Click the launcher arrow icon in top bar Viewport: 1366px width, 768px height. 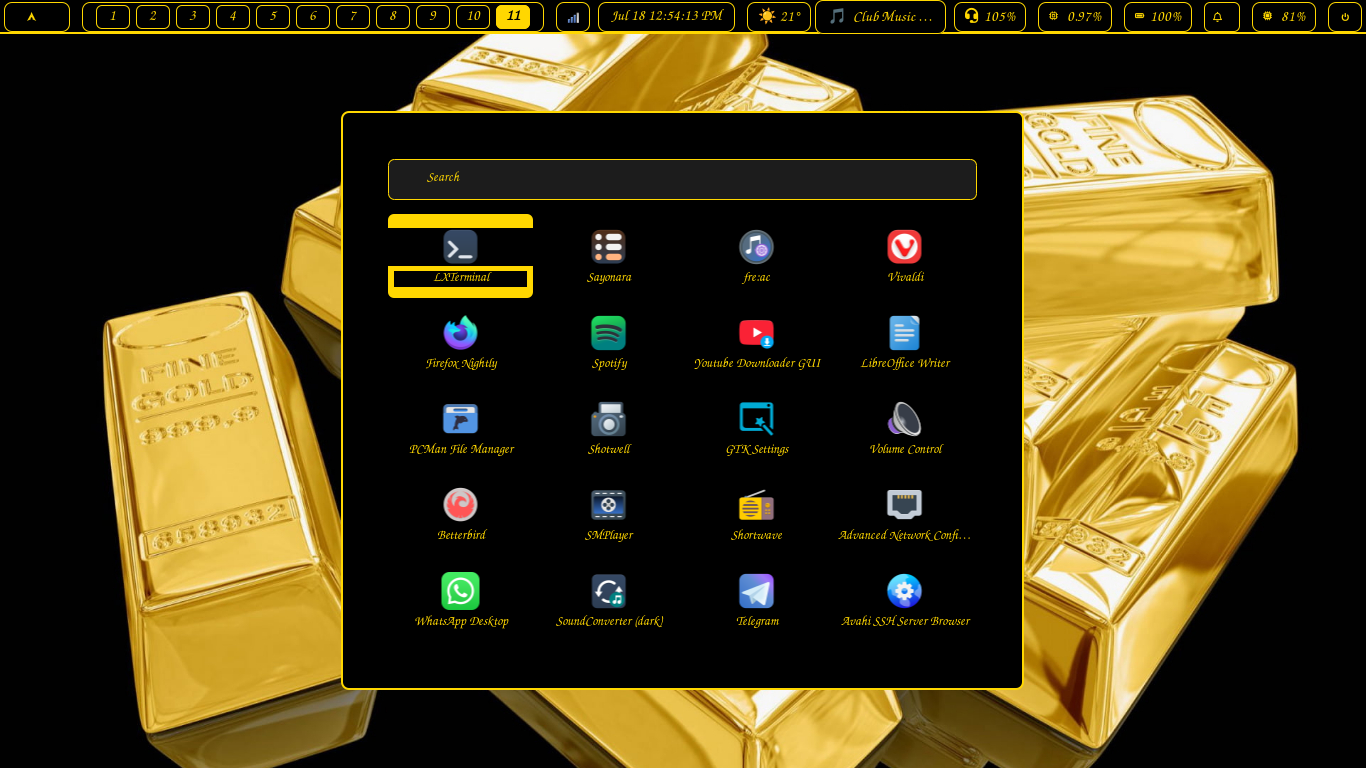[x=31, y=17]
